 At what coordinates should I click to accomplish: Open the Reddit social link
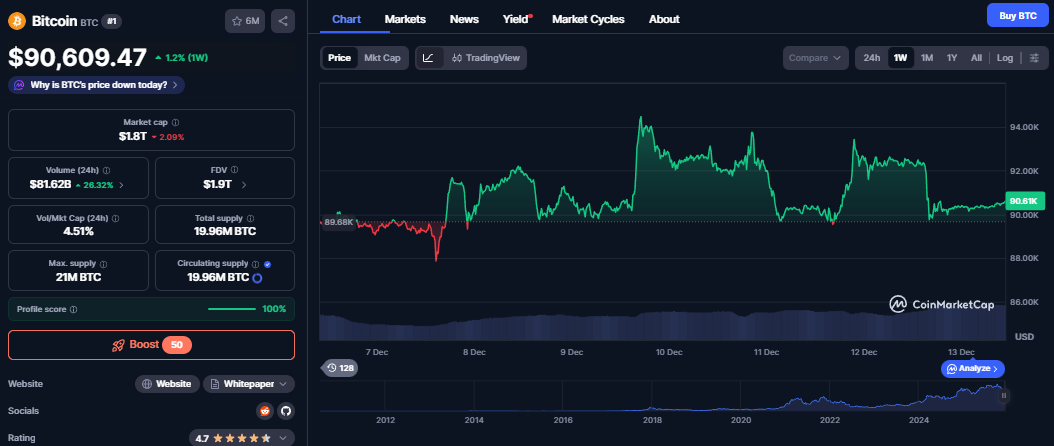[265, 411]
